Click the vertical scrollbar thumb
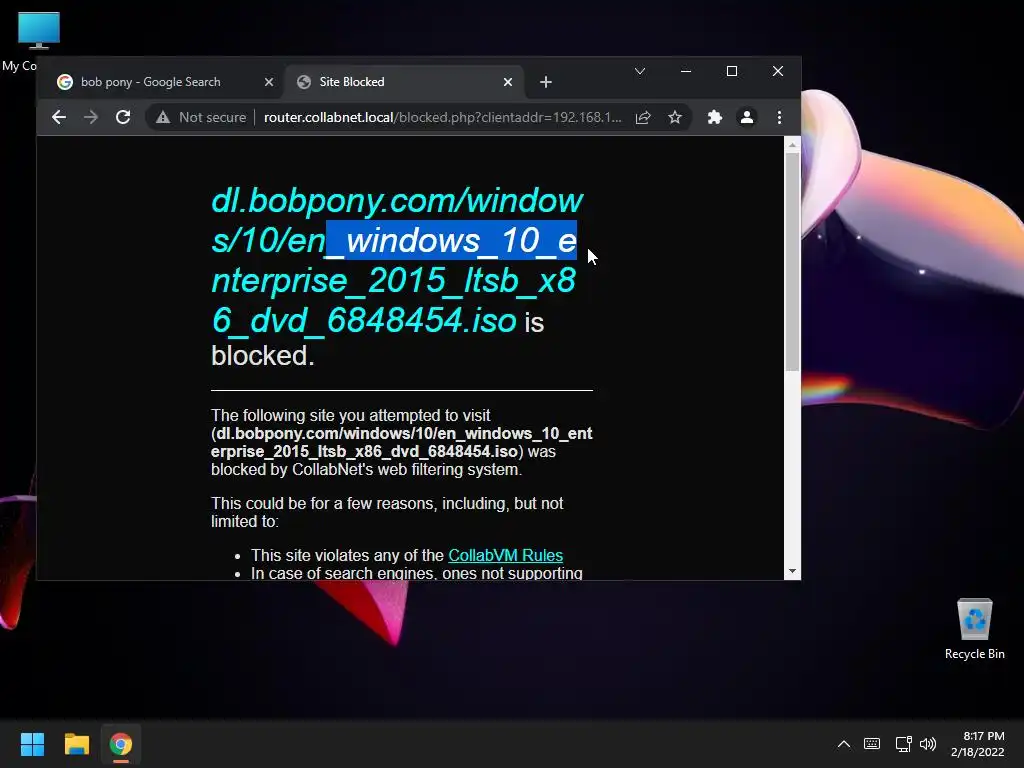The image size is (1024, 768). point(792,261)
